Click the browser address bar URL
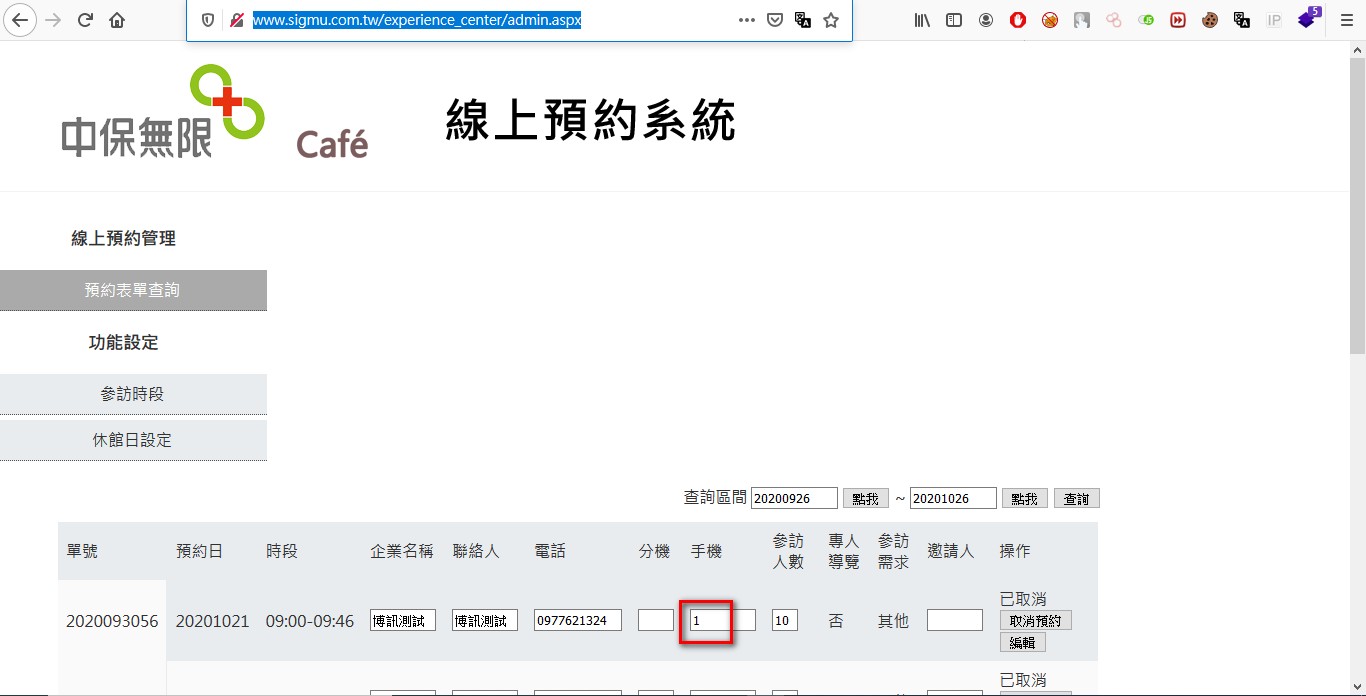The width and height of the screenshot is (1366, 696). [x=416, y=20]
